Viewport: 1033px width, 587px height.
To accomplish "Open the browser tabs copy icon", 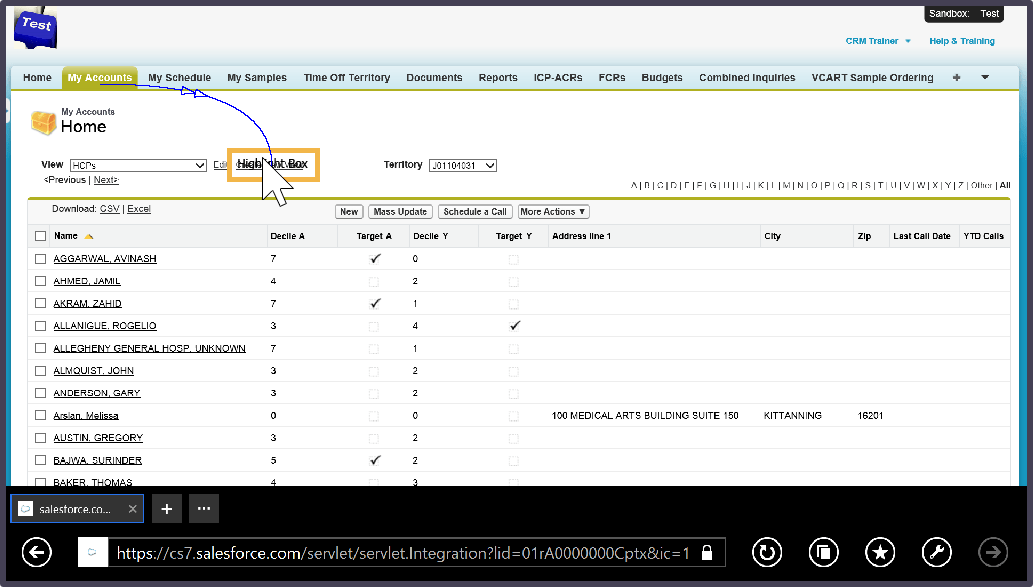I will (823, 552).
